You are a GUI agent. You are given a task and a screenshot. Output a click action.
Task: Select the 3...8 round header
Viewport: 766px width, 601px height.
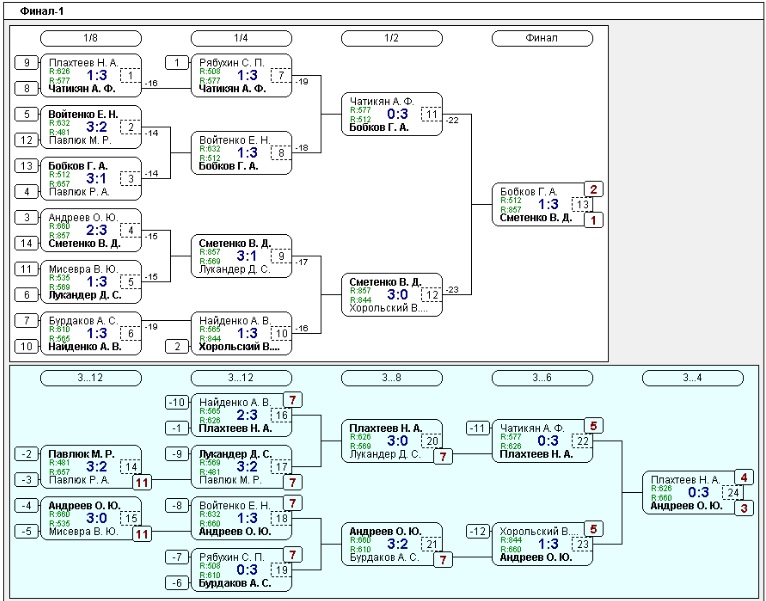tap(392, 378)
